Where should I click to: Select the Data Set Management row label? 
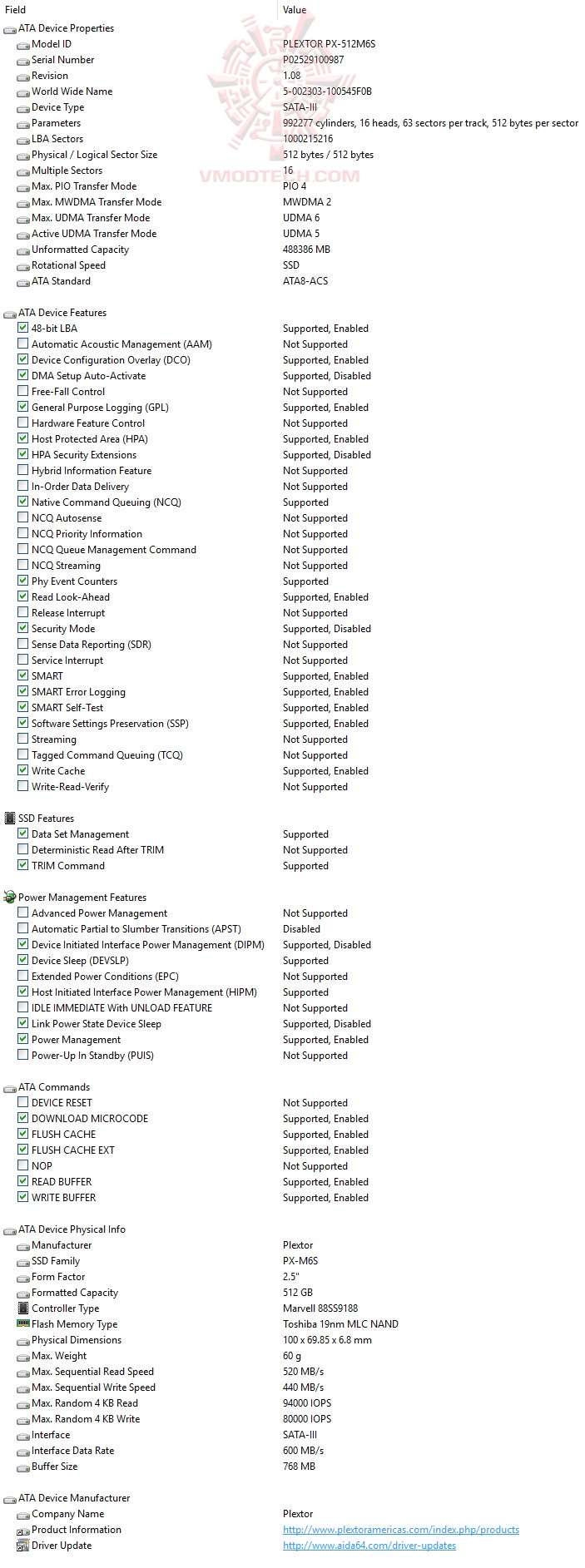(80, 834)
